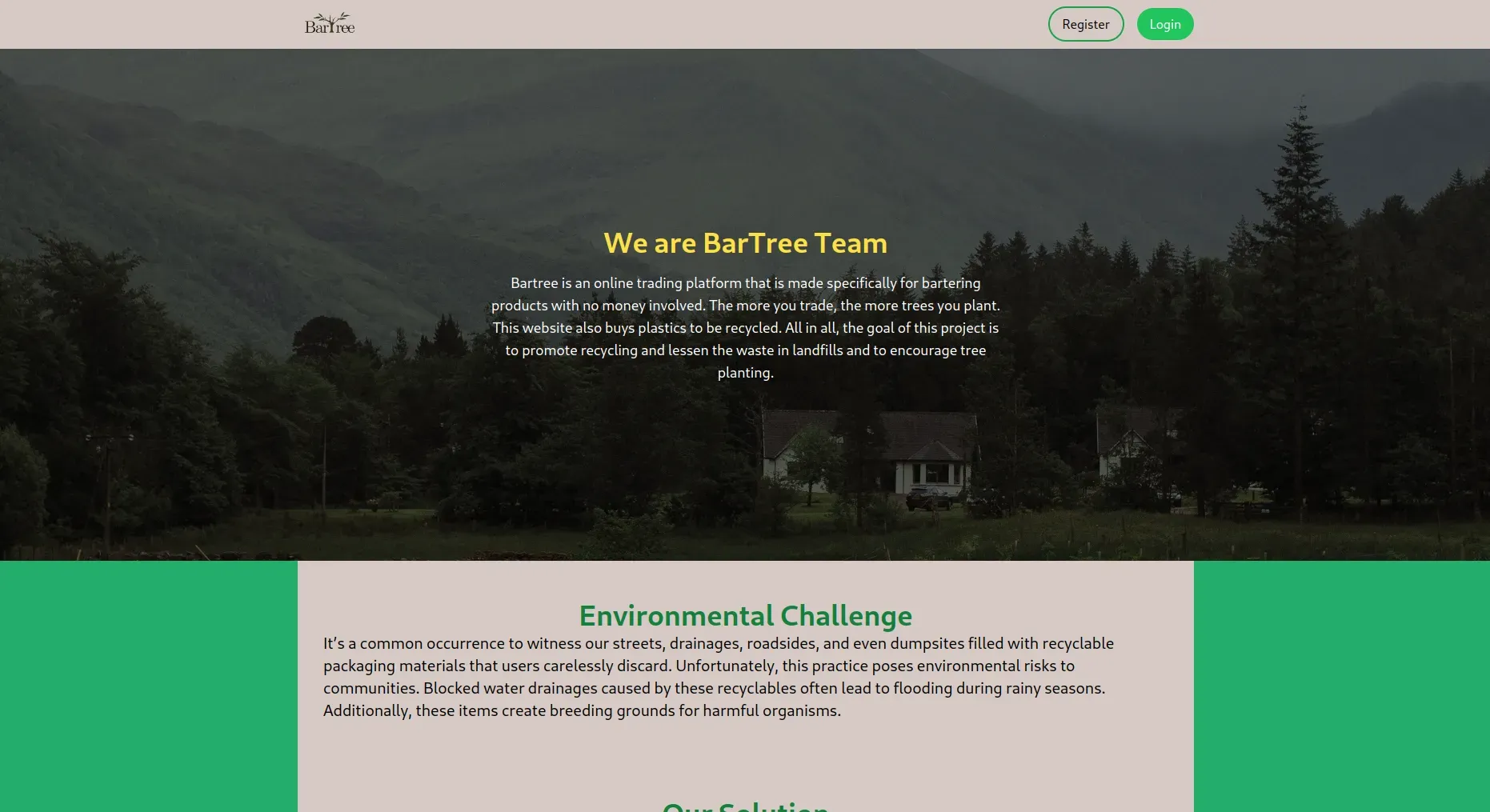The width and height of the screenshot is (1490, 812).
Task: Click the mountain hero background image
Action: [240, 160]
